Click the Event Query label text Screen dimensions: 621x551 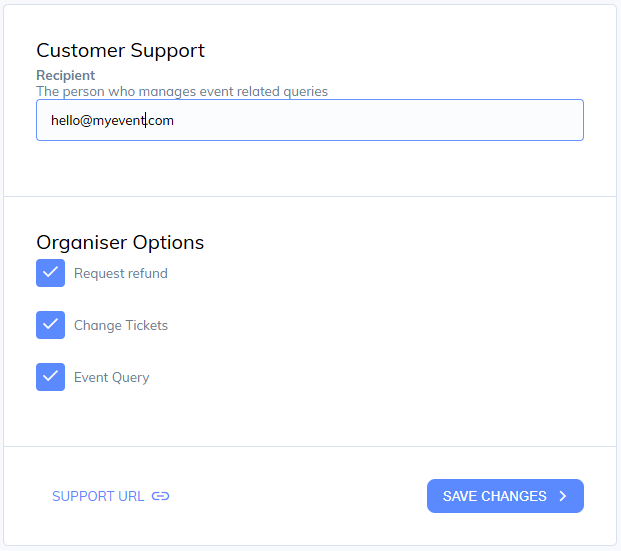click(112, 378)
